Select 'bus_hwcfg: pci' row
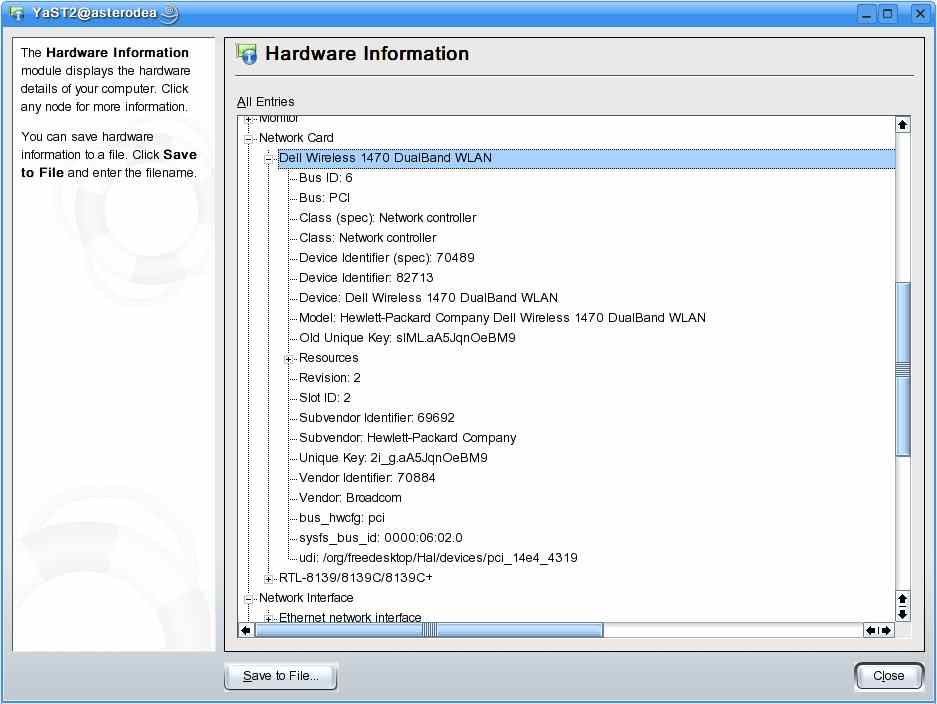The image size is (937, 704). pos(342,518)
